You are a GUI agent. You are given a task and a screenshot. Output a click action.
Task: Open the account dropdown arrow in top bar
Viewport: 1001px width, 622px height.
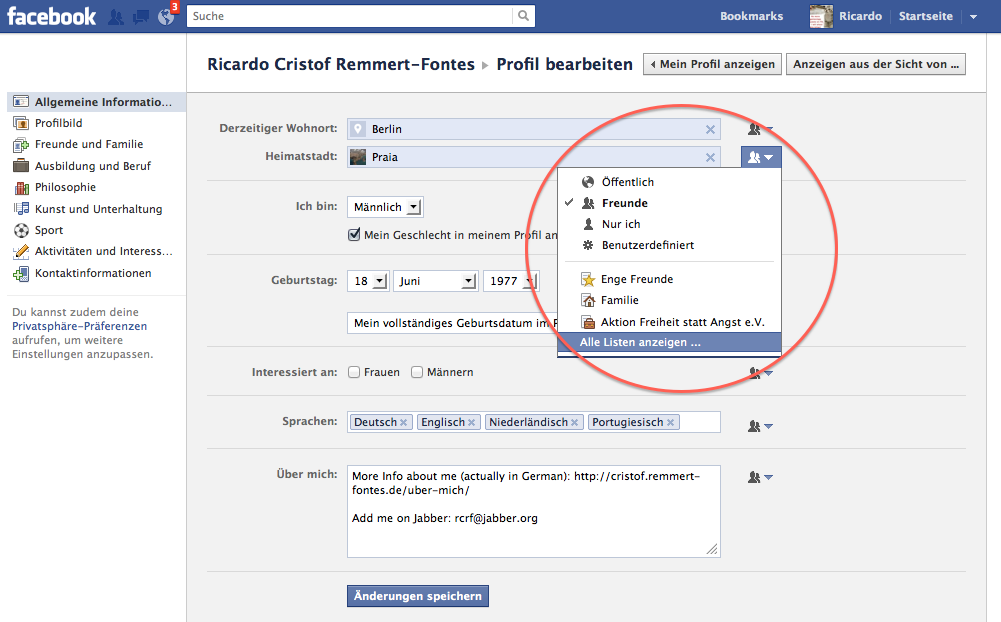974,17
